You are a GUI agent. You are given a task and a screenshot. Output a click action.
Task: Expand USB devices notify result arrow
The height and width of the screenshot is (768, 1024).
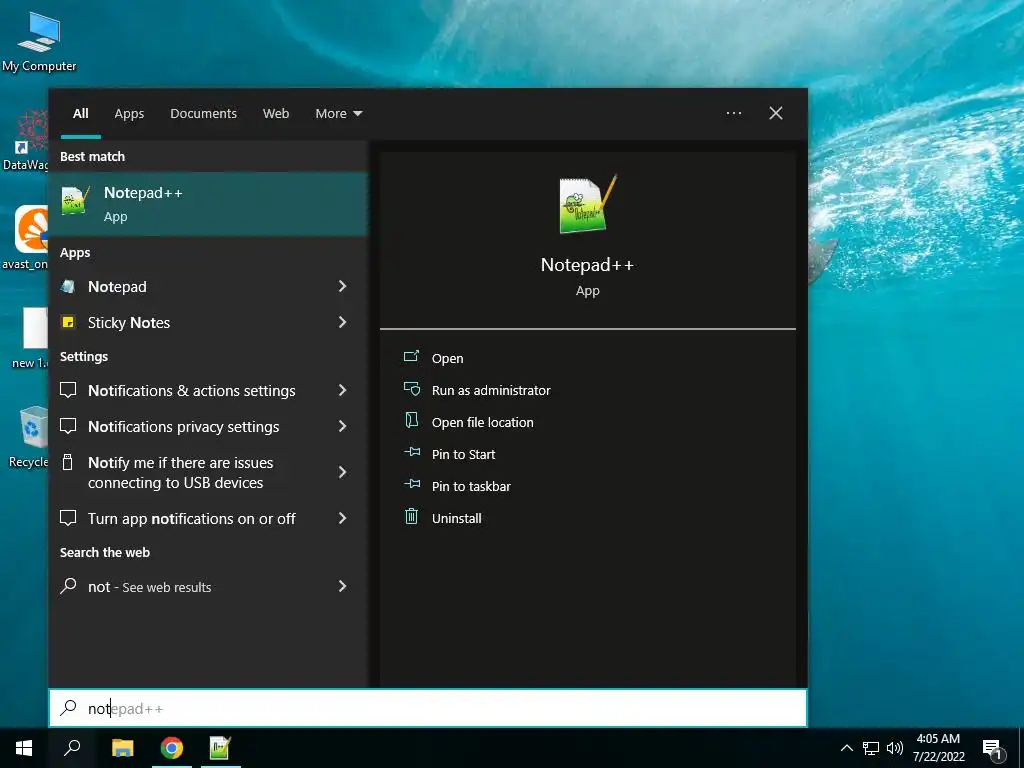pyautogui.click(x=342, y=472)
